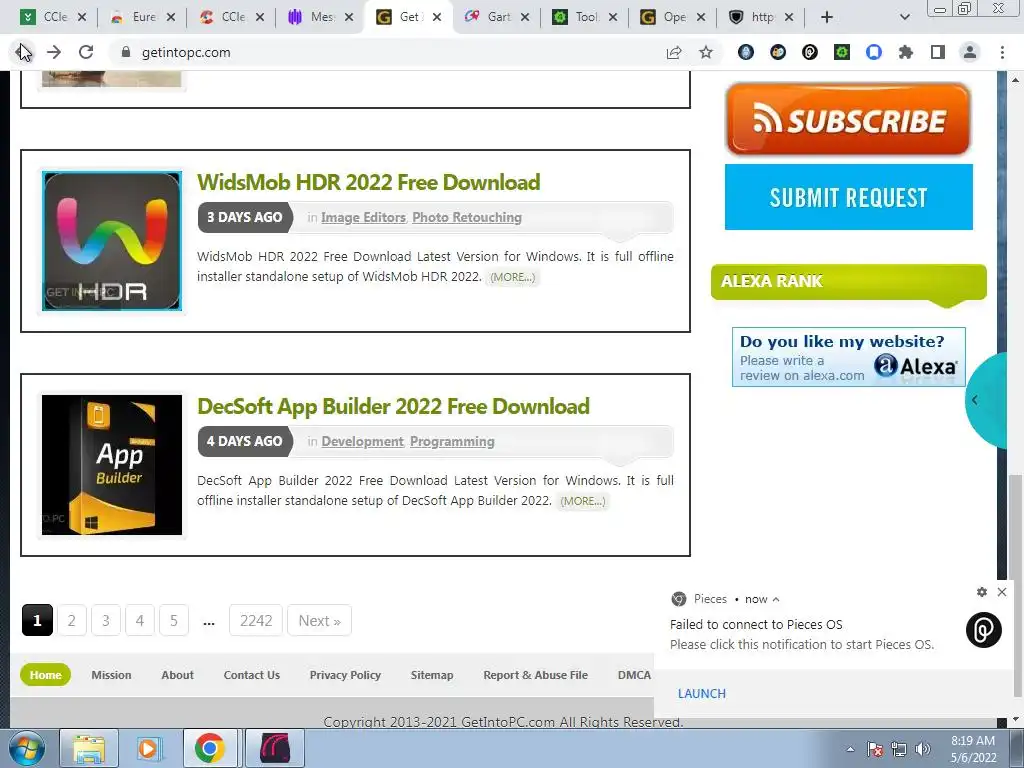Open the Chrome profile avatar
This screenshot has width=1024, height=768.
(970, 52)
